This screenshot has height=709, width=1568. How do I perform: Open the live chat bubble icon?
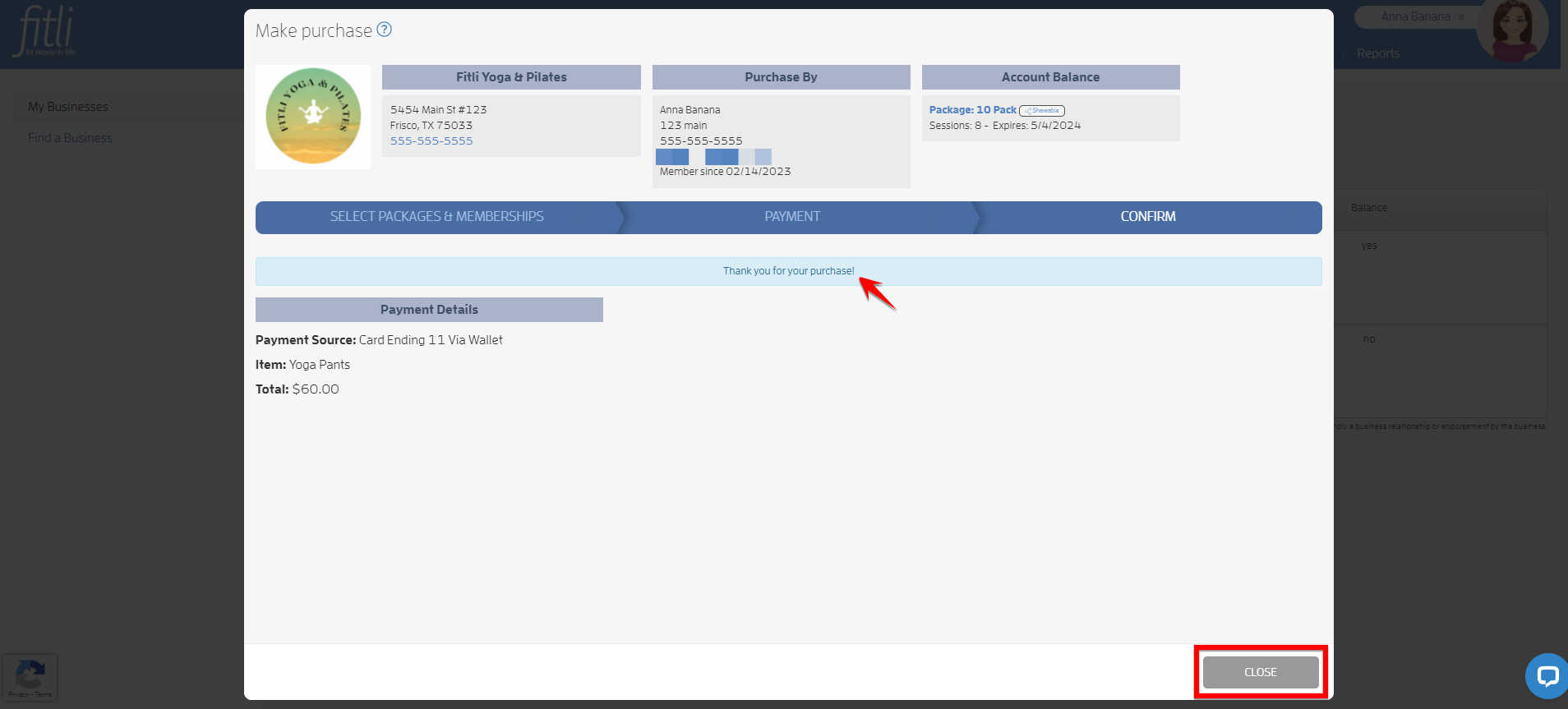pyautogui.click(x=1547, y=676)
